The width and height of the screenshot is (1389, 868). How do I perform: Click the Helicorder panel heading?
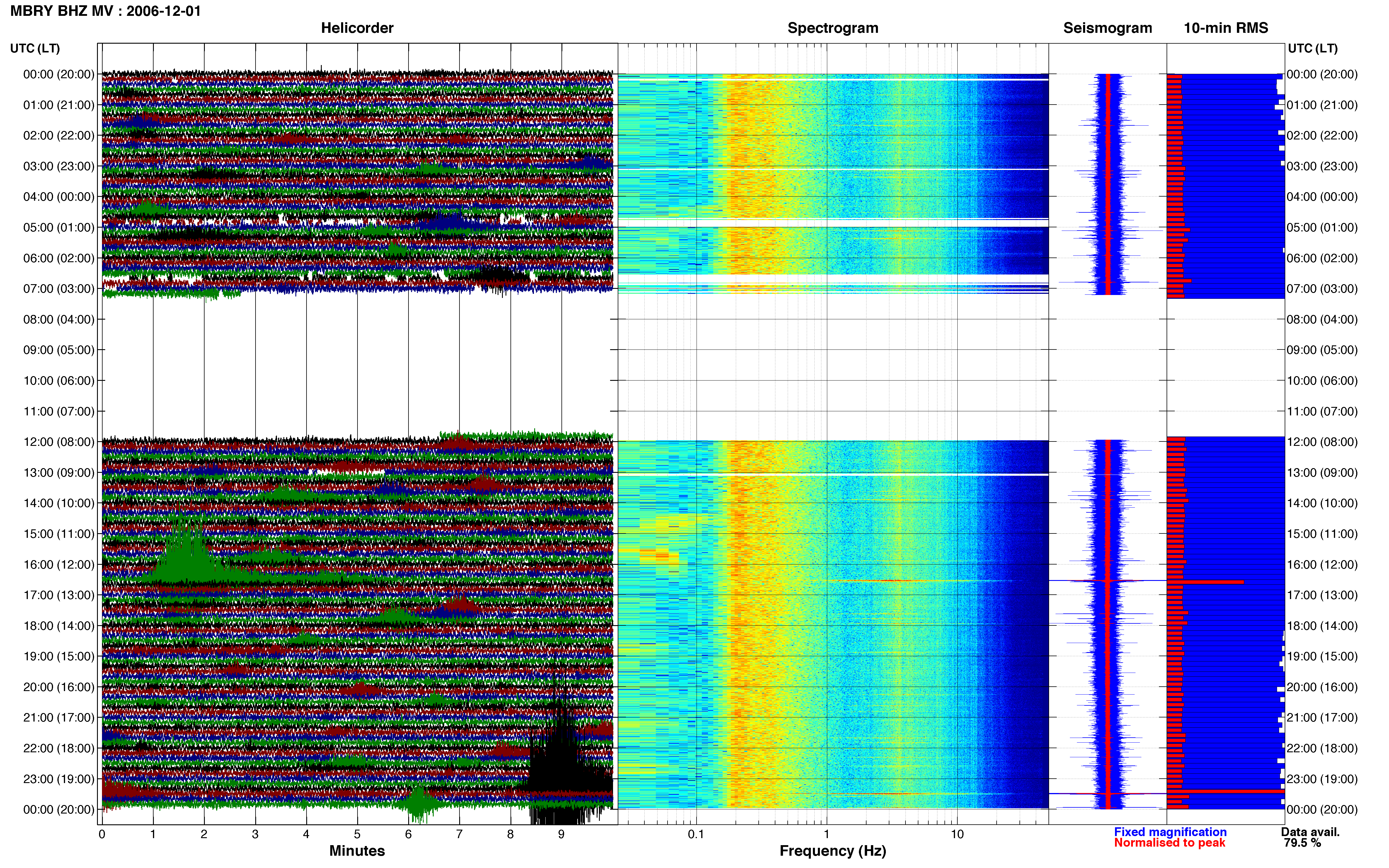(x=357, y=28)
